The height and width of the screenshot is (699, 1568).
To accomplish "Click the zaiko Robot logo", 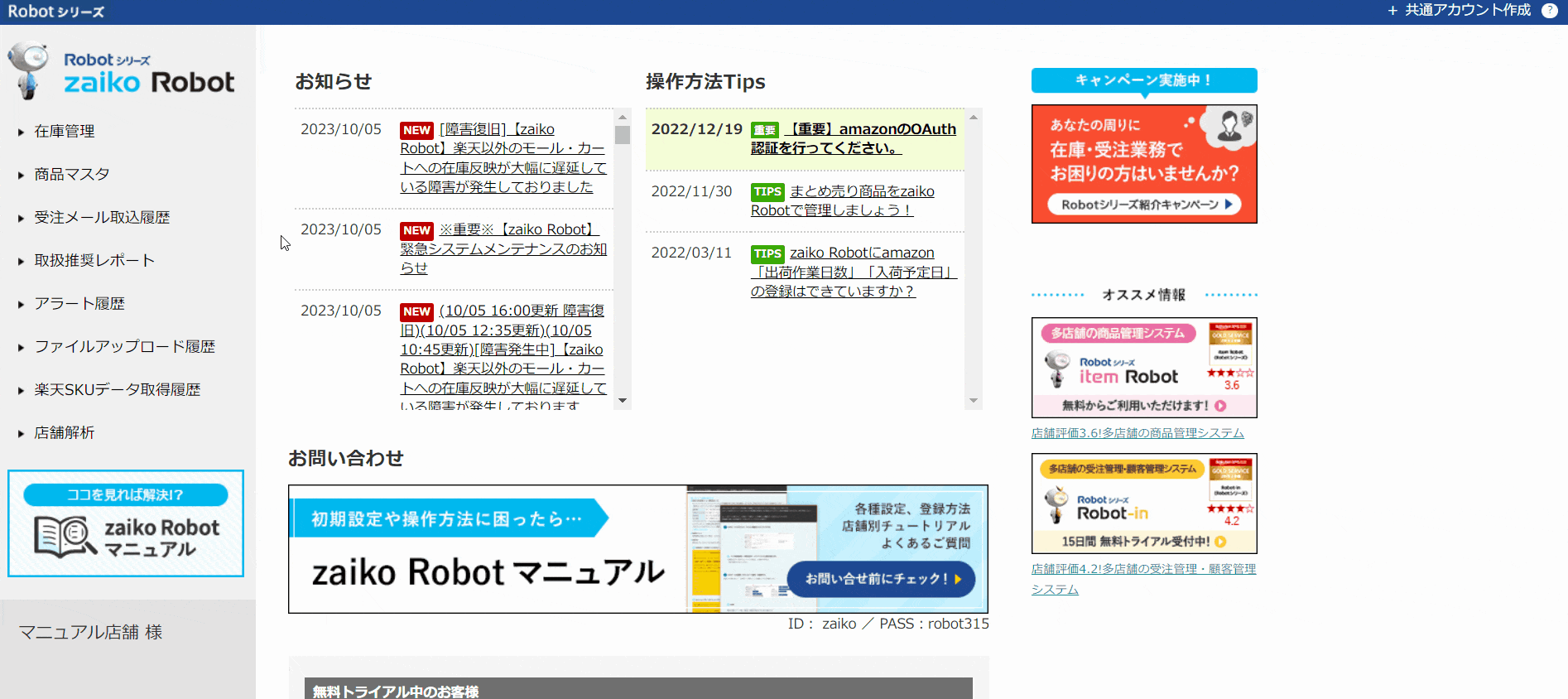I will tap(121, 72).
